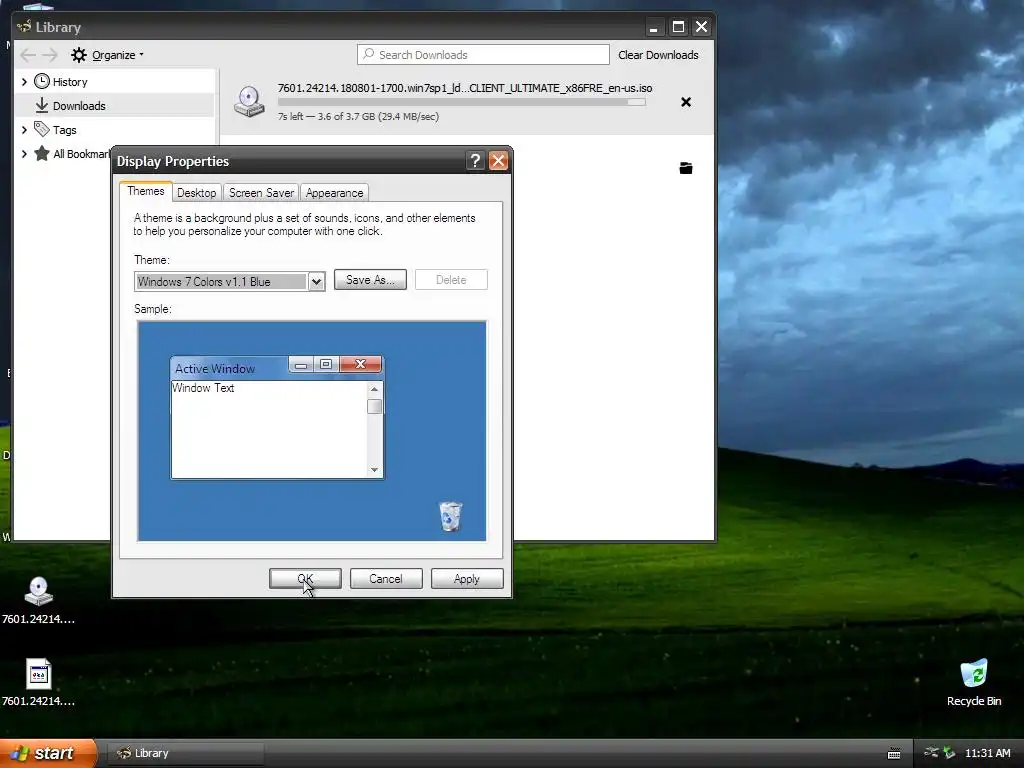The image size is (1024, 768).
Task: Open the Organize gear menu
Action: (107, 55)
